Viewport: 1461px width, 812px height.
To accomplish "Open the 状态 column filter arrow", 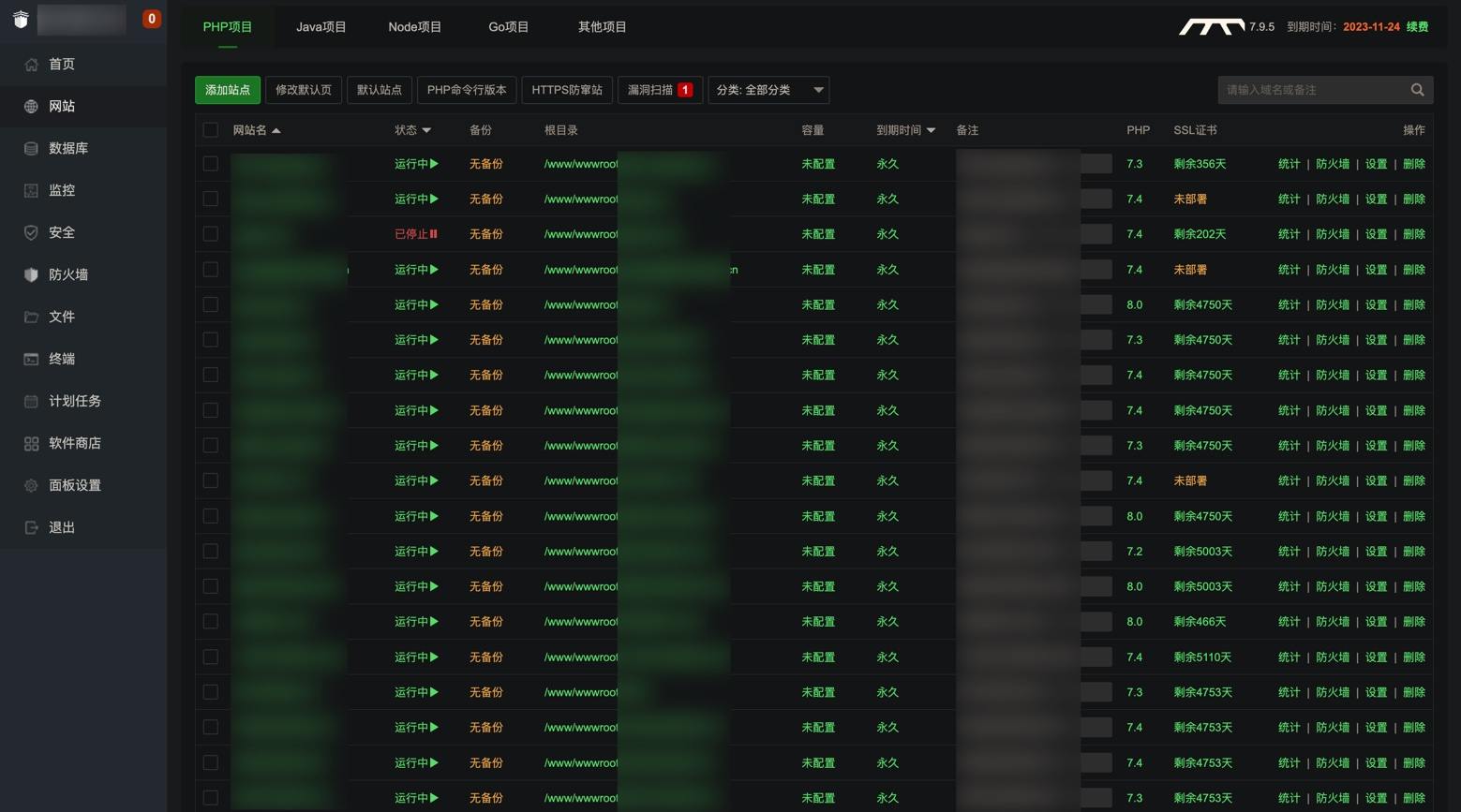I will tap(426, 131).
